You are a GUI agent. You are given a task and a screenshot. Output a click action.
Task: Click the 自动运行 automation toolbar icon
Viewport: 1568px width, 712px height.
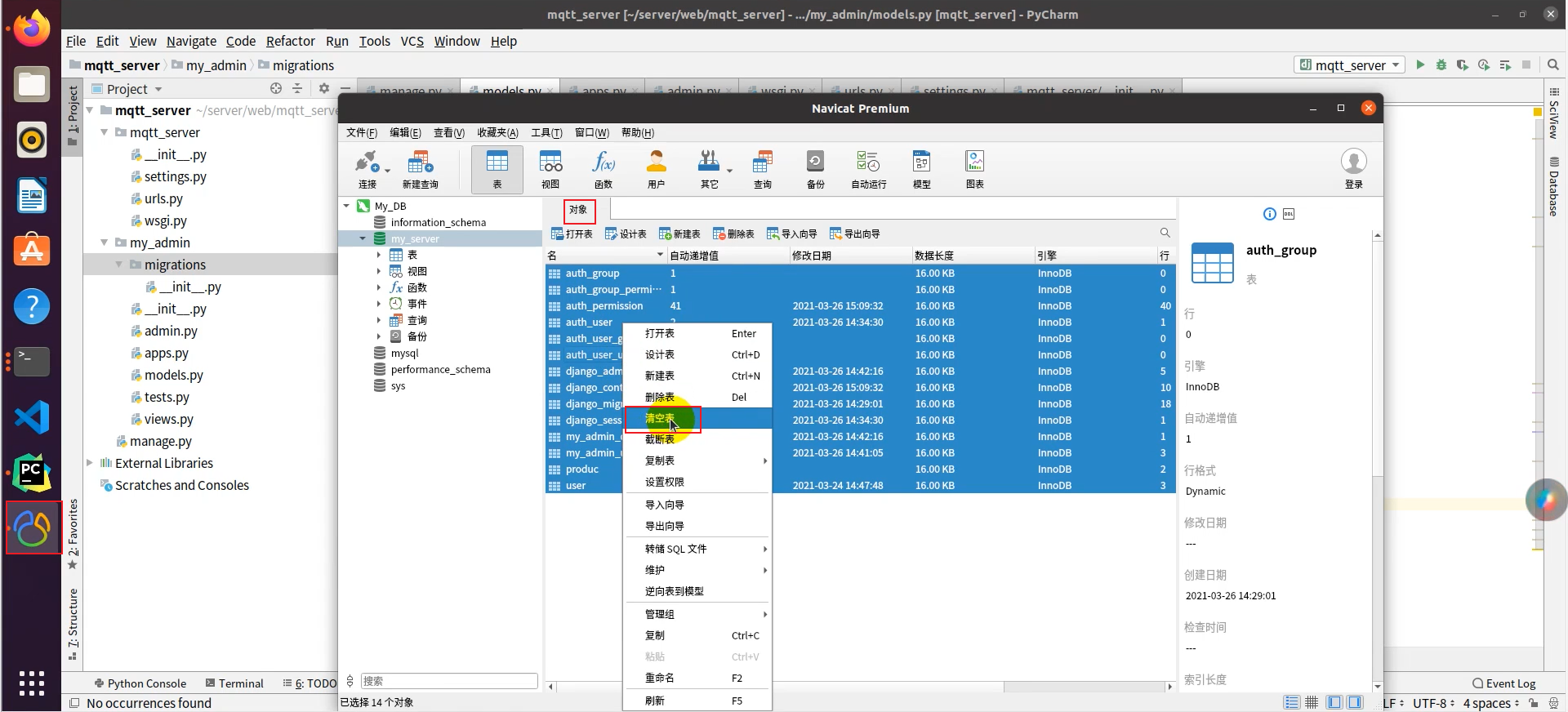click(x=868, y=169)
